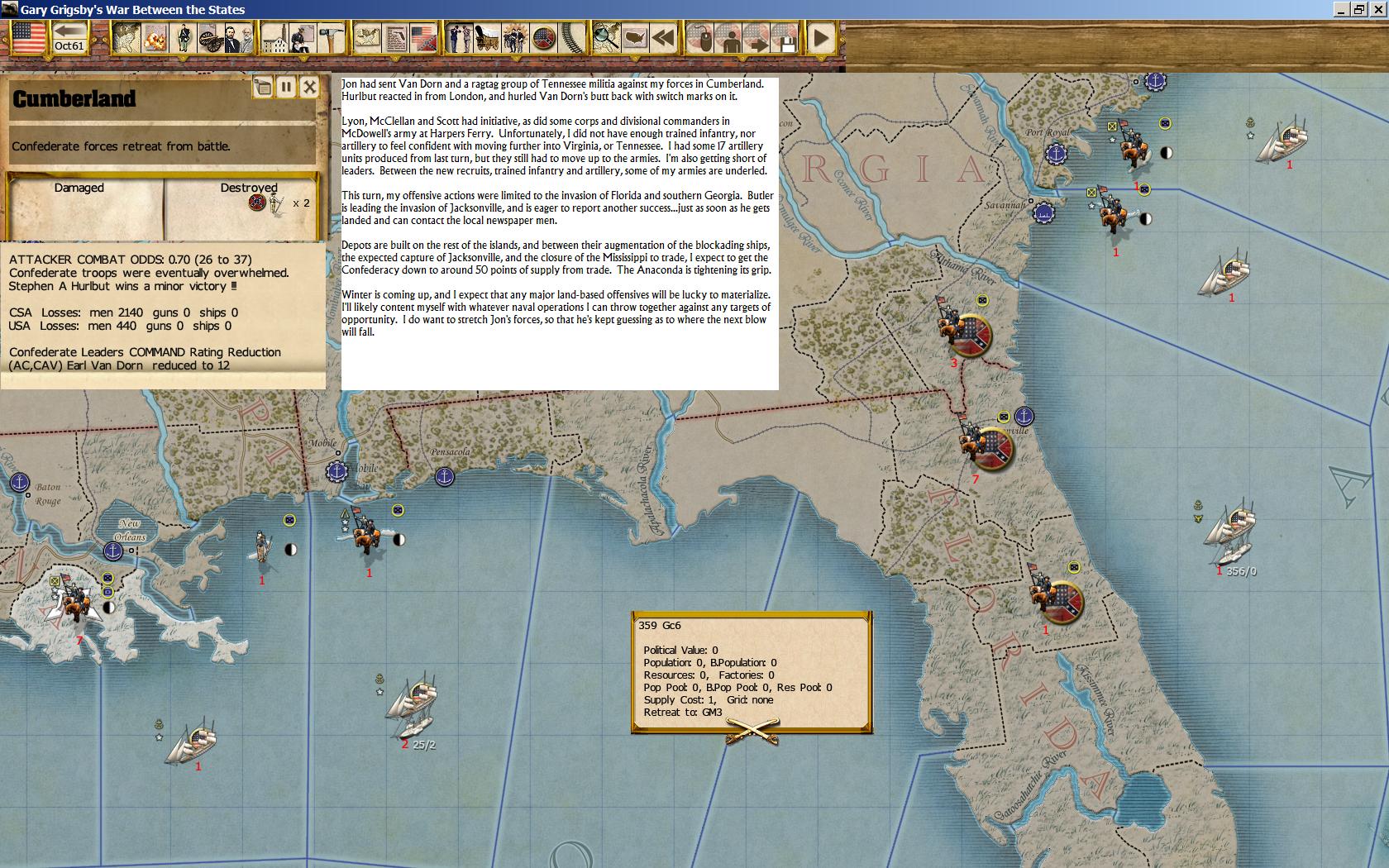Open the generals portraits icon
1389x868 pixels.
pyautogui.click(x=240, y=38)
